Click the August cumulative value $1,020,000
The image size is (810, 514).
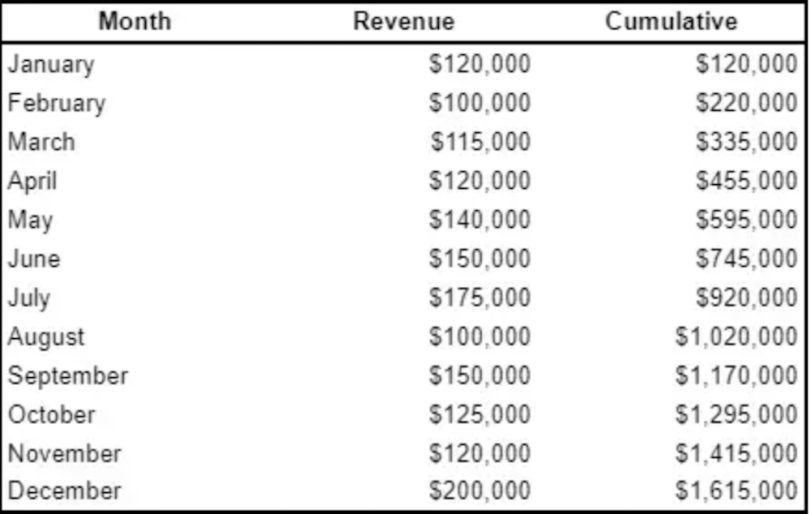[736, 337]
